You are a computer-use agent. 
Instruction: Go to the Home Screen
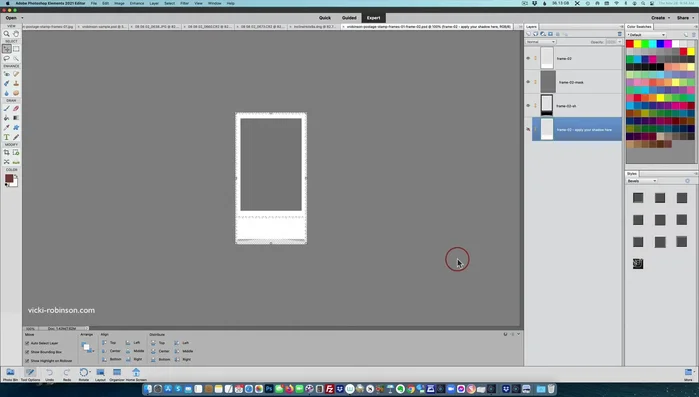(136, 374)
